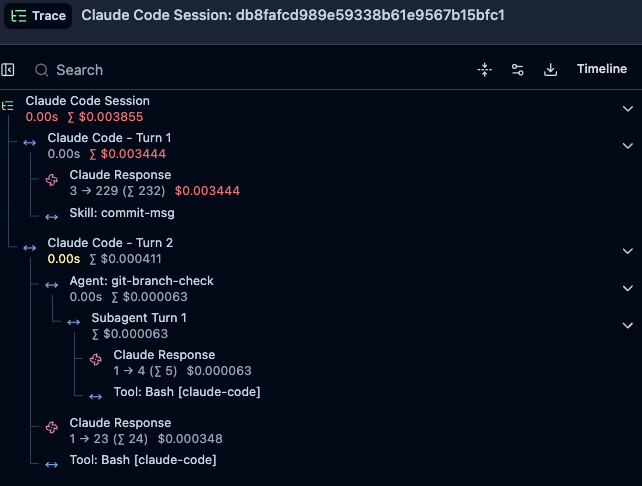The image size is (642, 486).
Task: Click the download trace icon
Action: [x=550, y=70]
